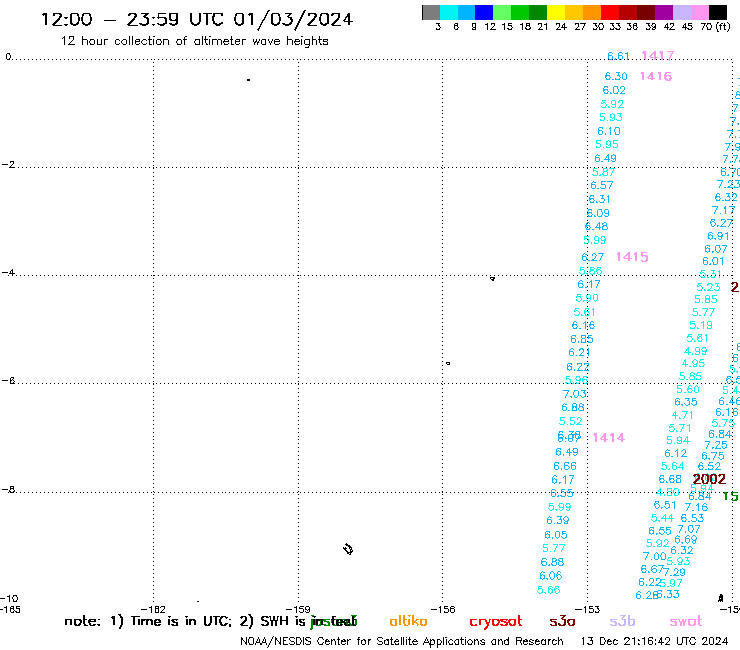Screen dimensions: 740x650
Task: Click the wave height value 6.61
Action: [x=618, y=56]
